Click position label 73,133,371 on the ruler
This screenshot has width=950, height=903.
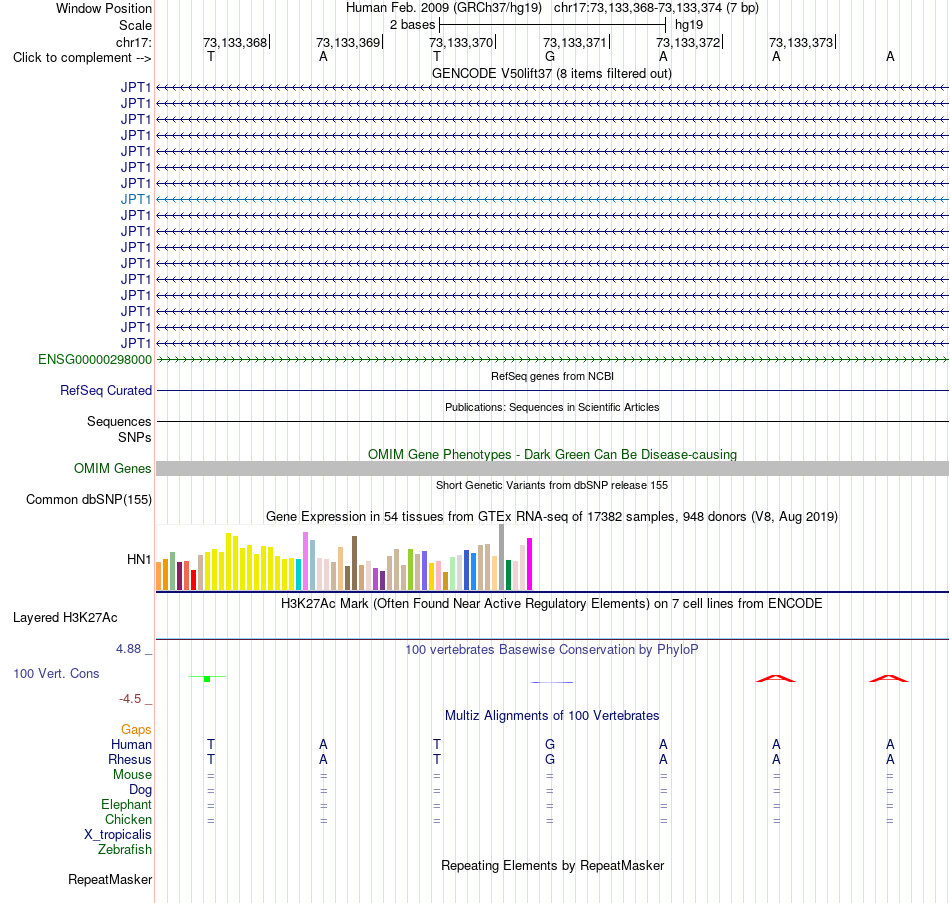(x=574, y=42)
